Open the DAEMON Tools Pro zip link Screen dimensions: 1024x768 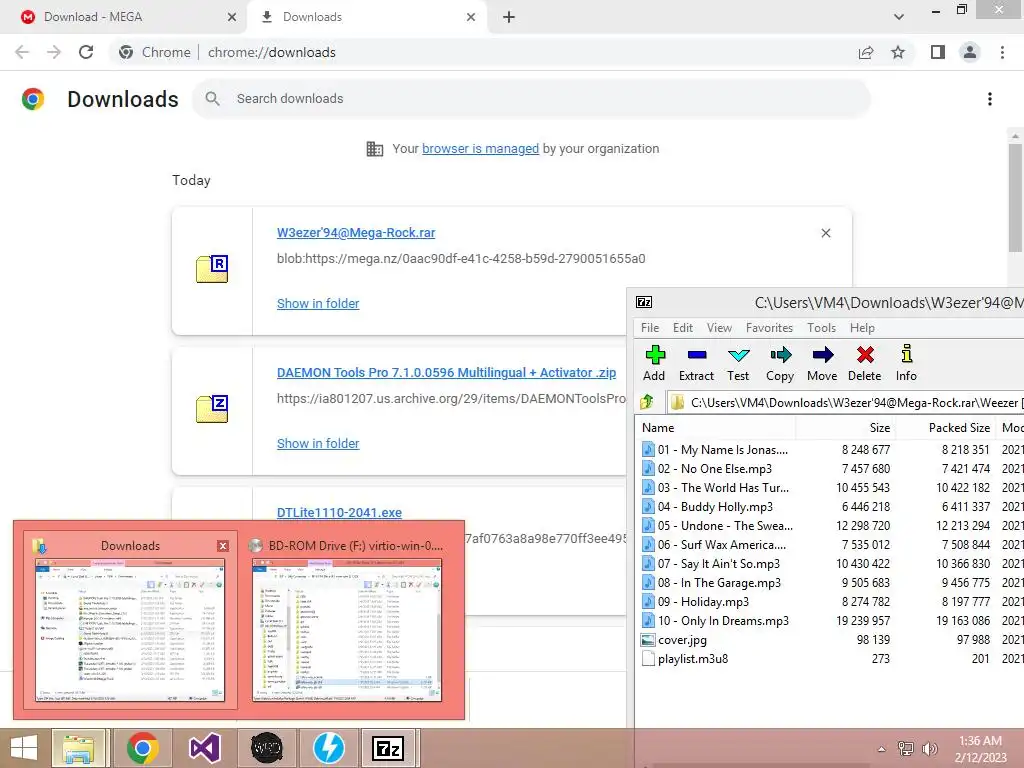pyautogui.click(x=446, y=372)
